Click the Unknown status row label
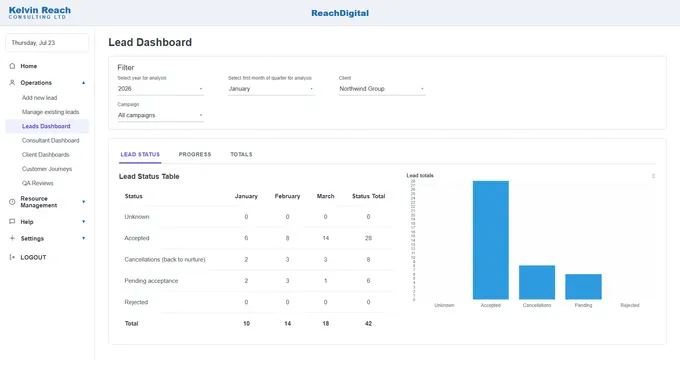The image size is (680, 387). pos(137,216)
